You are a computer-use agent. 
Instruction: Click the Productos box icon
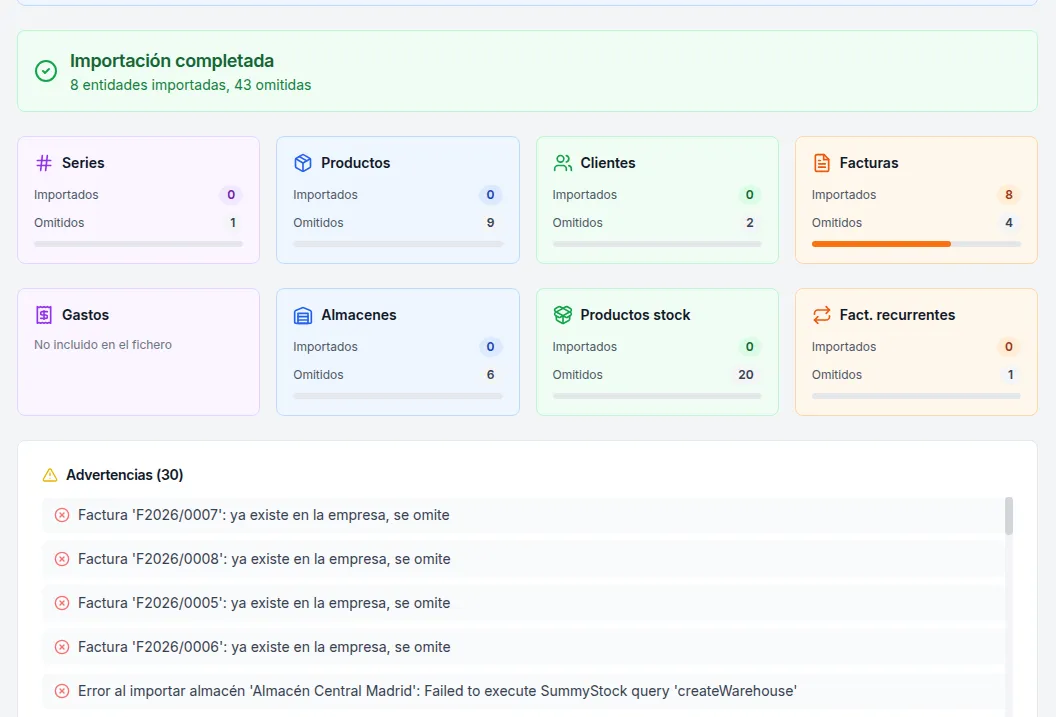point(303,163)
